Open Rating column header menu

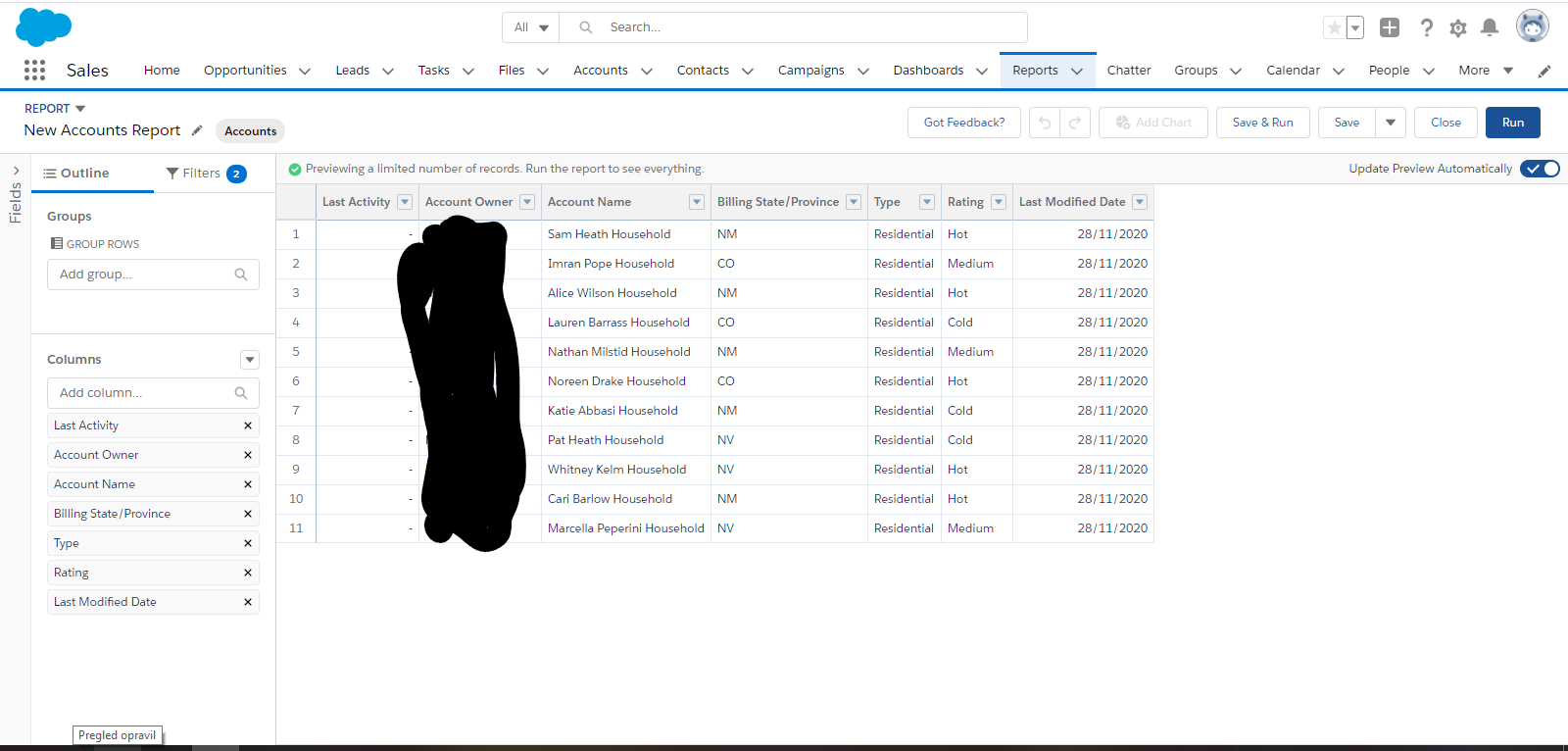999,202
